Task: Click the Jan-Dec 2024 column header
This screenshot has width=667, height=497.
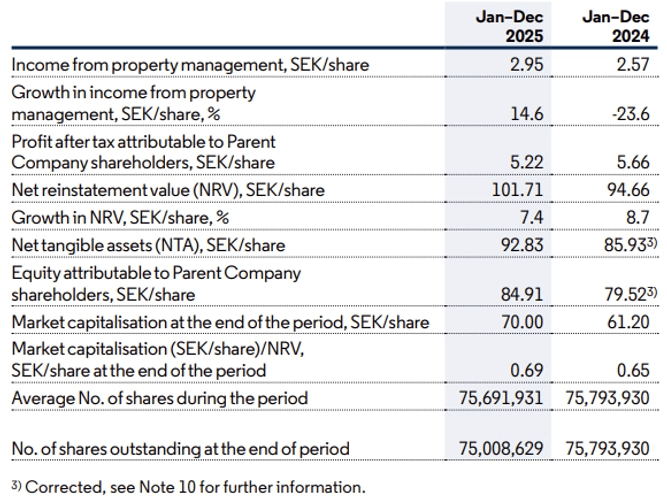Action: (x=618, y=27)
